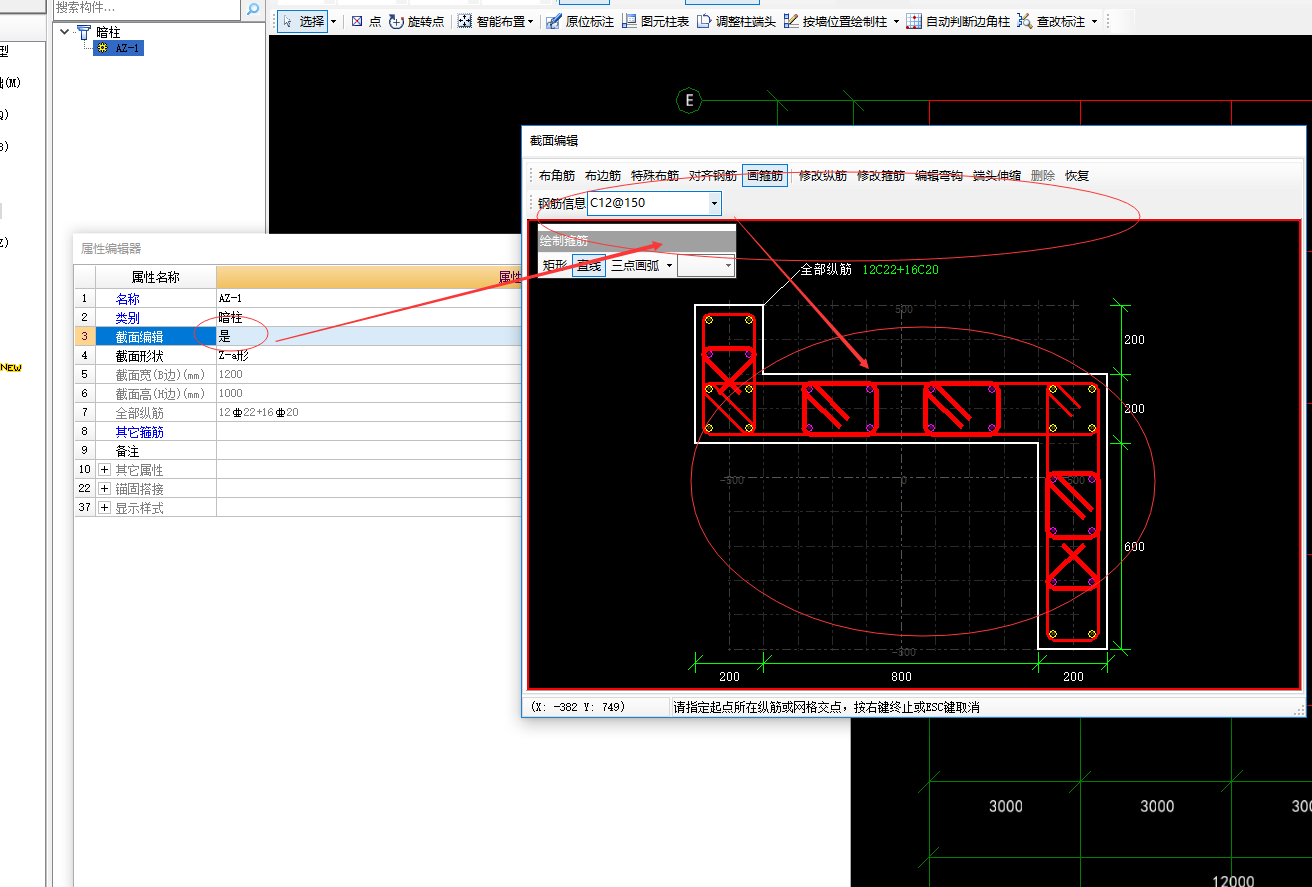This screenshot has width=1312, height=887.
Task: Select the 其它箍筋 property row
Action: 296,432
